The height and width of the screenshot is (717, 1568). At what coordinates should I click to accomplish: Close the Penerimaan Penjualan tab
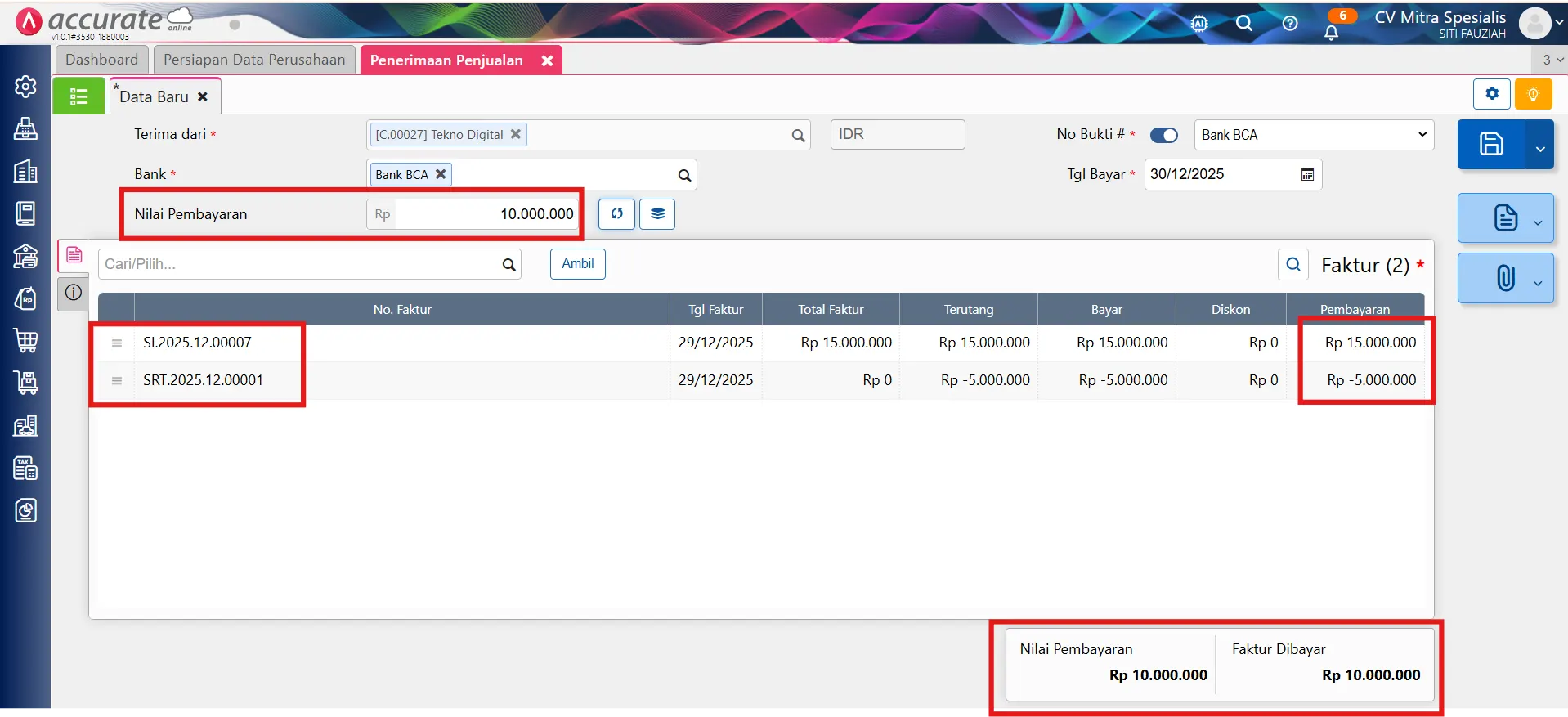pyautogui.click(x=547, y=60)
